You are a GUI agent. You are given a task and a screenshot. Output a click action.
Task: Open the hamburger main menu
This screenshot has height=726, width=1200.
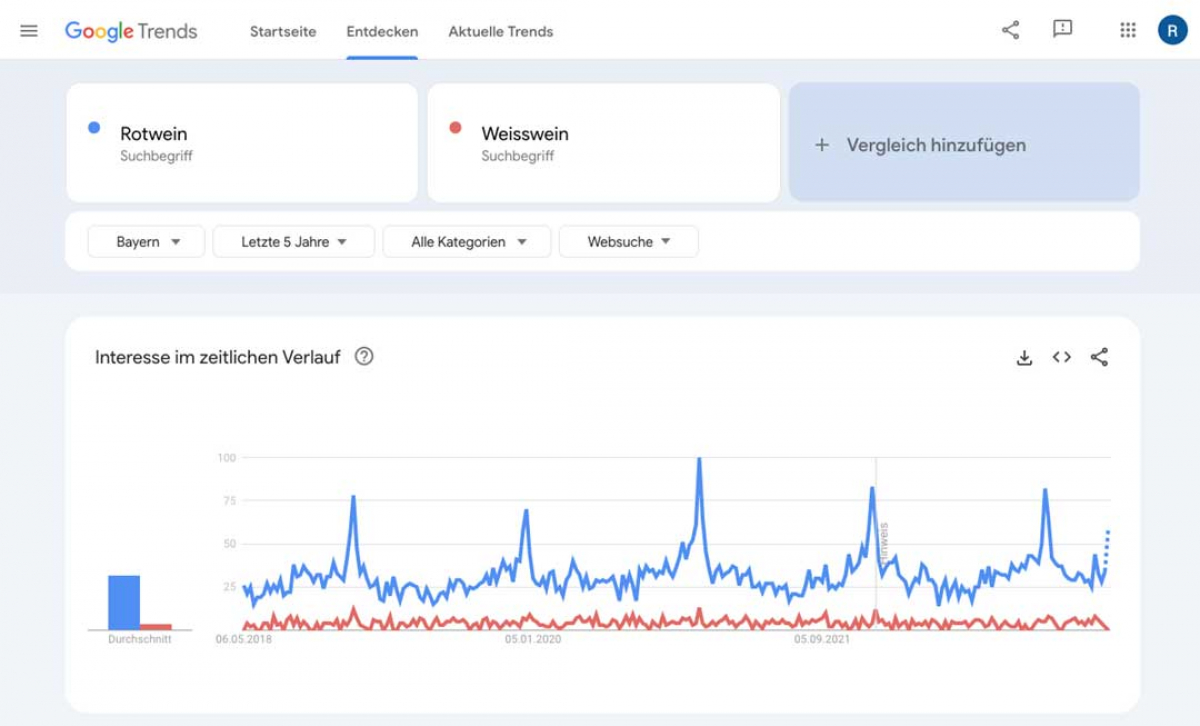pyautogui.click(x=29, y=31)
